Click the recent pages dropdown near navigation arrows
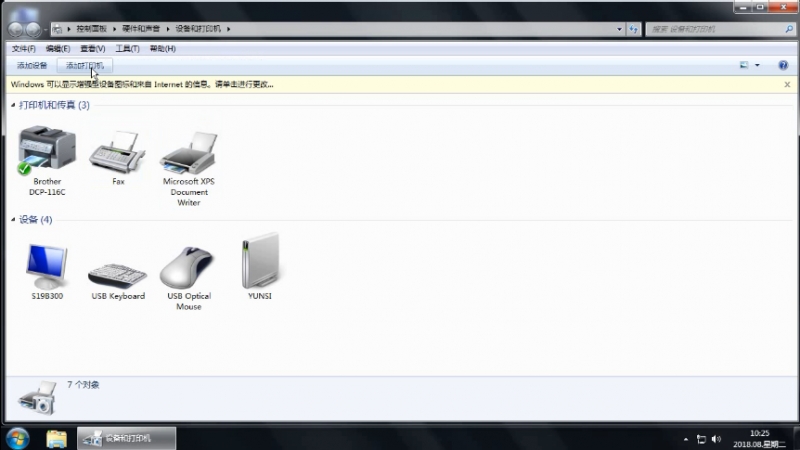The height and width of the screenshot is (450, 800). pyautogui.click(x=45, y=30)
